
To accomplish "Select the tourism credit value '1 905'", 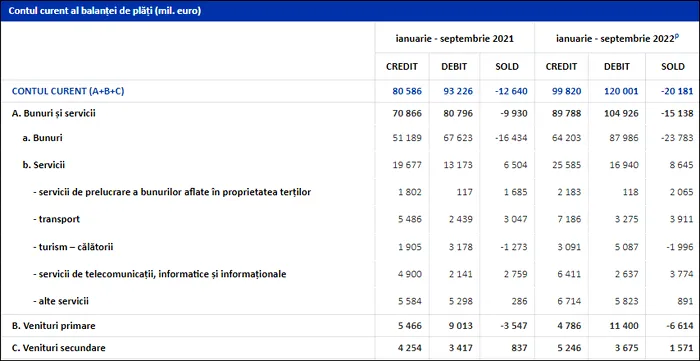I will (409, 247).
